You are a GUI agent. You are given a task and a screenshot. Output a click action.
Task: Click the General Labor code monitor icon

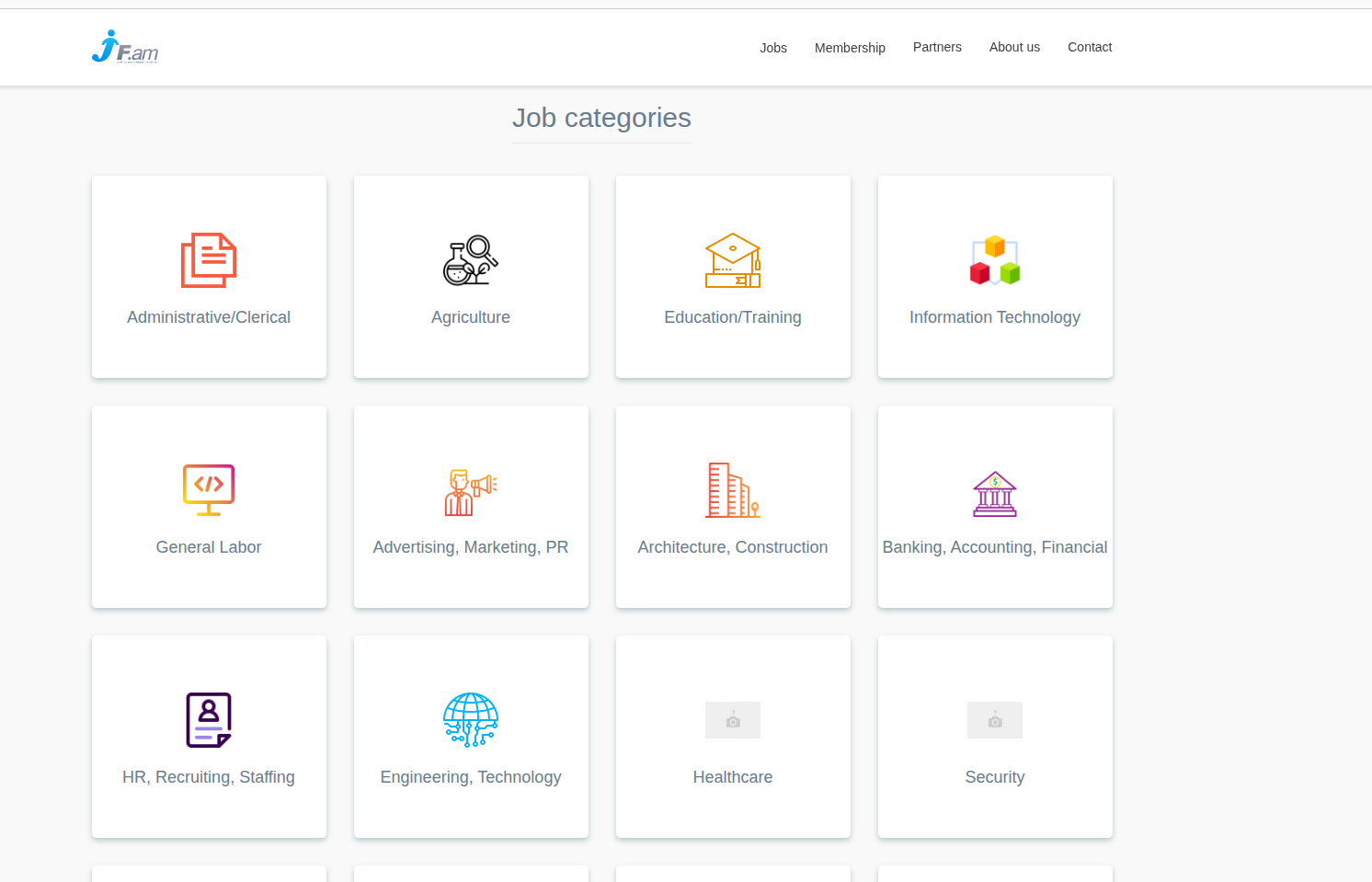click(x=209, y=490)
